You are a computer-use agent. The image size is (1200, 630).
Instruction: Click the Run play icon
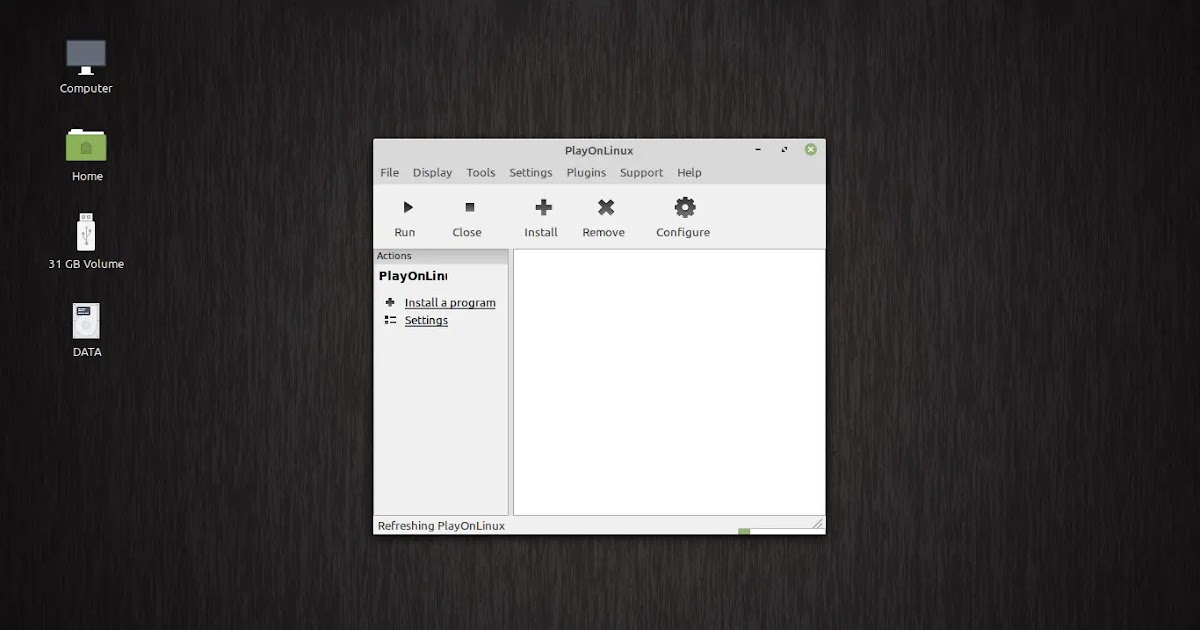407,207
